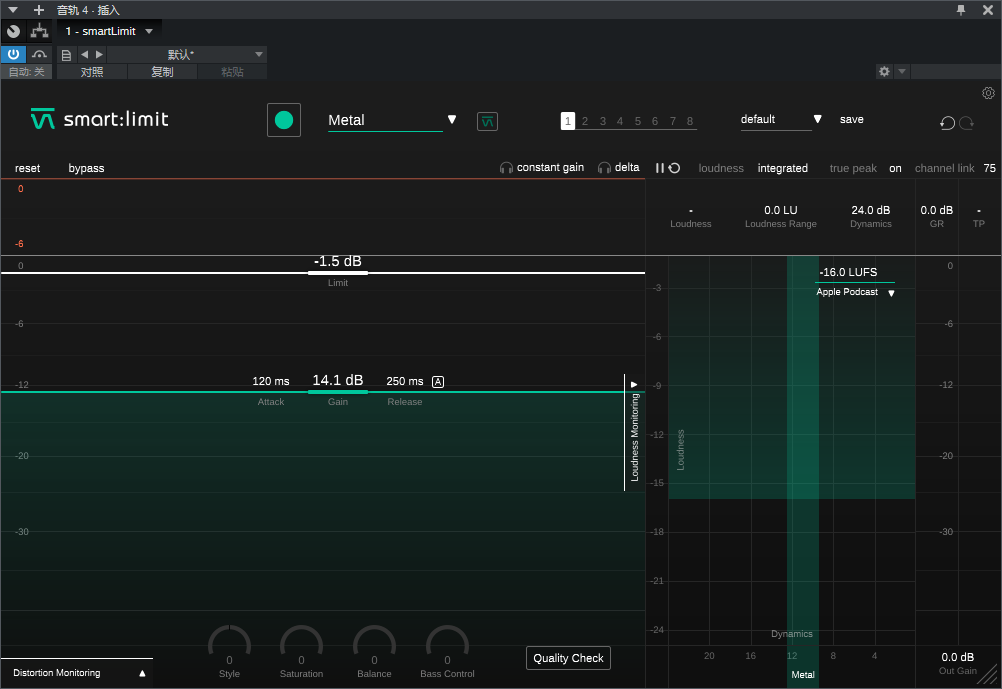
Task: Open plugin settings gear at top right
Action: pyautogui.click(x=988, y=93)
